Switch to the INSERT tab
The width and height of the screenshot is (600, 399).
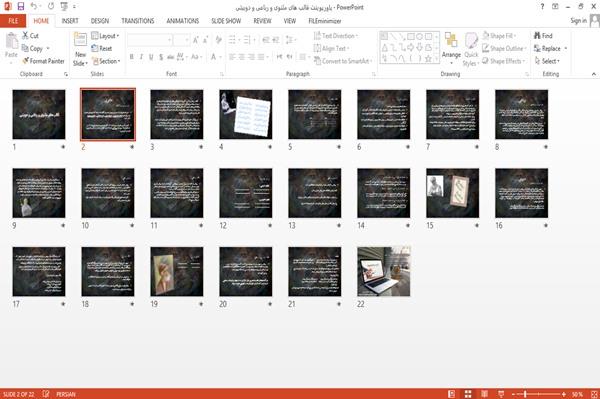70,21
